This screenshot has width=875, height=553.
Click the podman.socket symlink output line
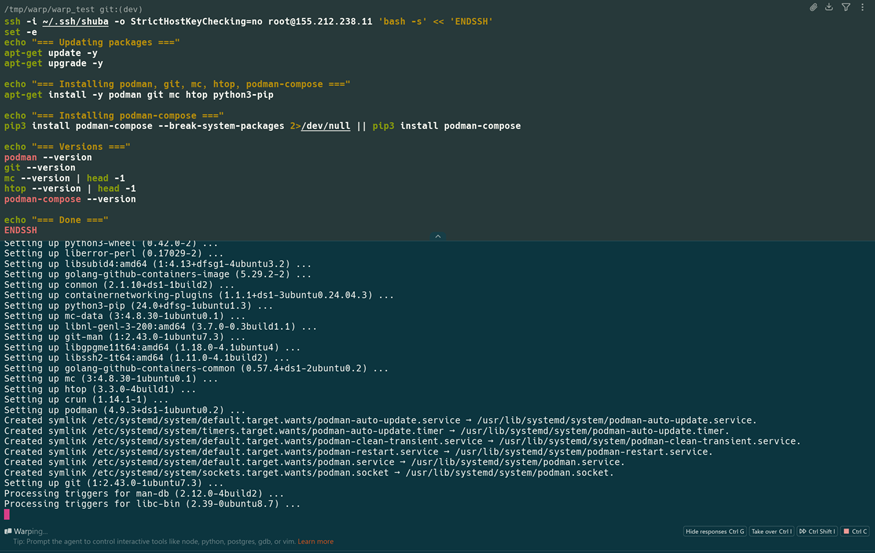pyautogui.click(x=308, y=473)
